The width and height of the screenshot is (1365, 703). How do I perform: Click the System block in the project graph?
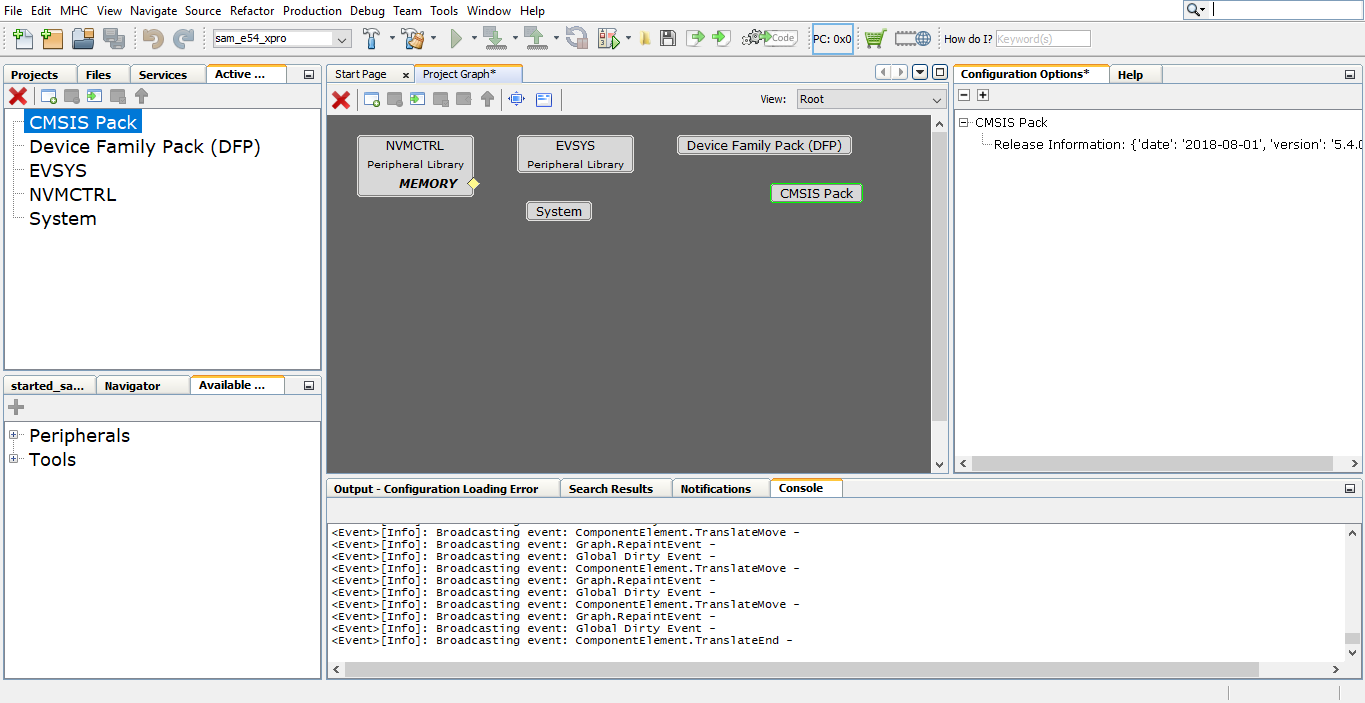pos(558,211)
